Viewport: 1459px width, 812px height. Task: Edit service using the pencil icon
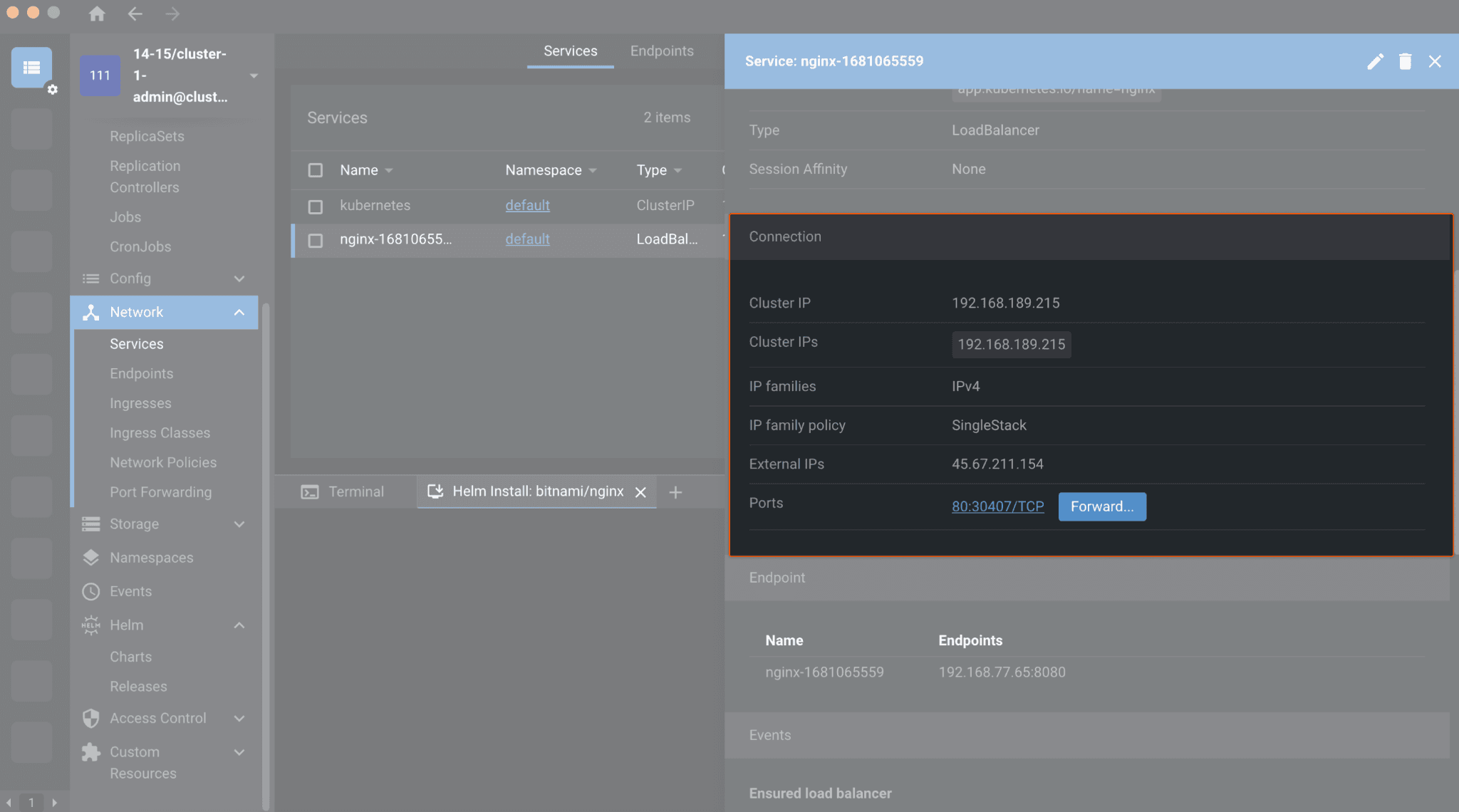[x=1375, y=61]
